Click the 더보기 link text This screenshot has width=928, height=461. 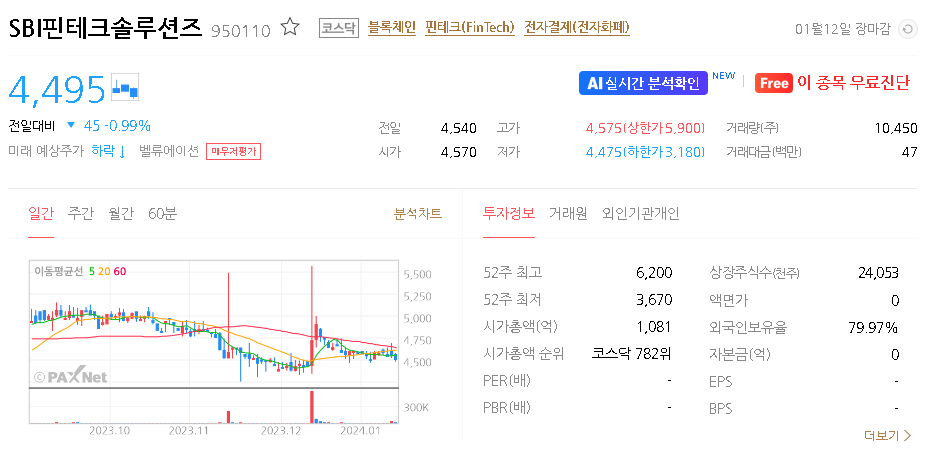pyautogui.click(x=882, y=436)
